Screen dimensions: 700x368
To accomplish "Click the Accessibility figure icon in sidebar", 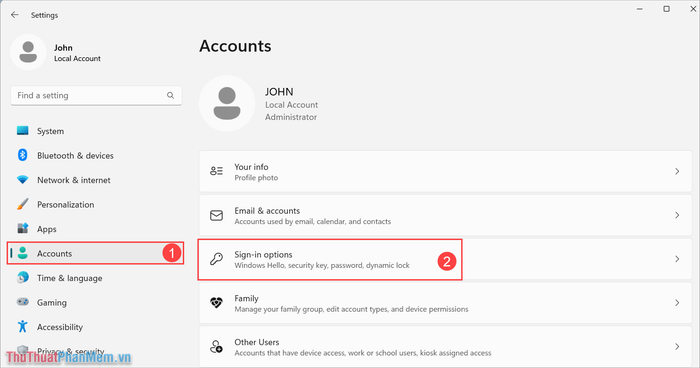I will point(22,326).
